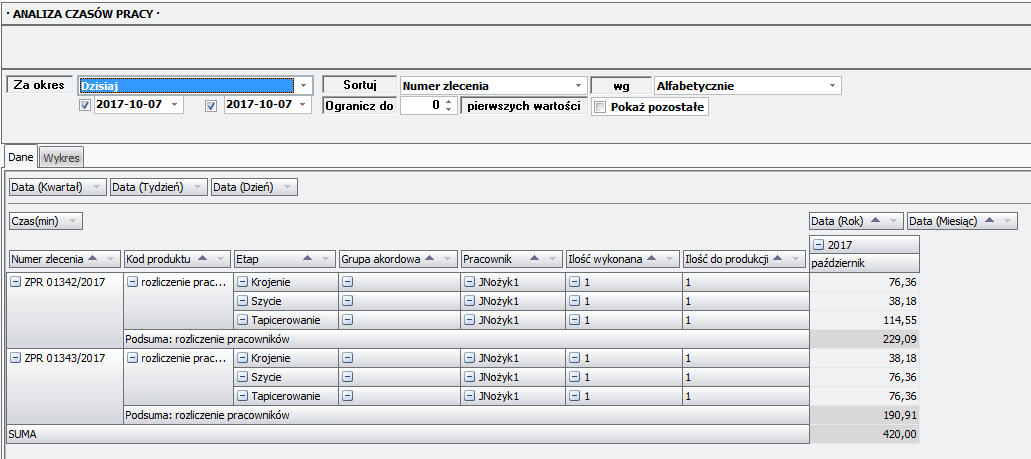This screenshot has height=459, width=1031.
Task: Increase the Ogranicz do value with up arrow
Action: pos(449,101)
